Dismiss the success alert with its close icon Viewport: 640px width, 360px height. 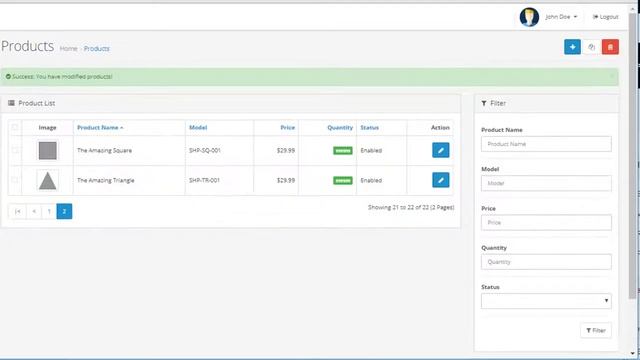611,76
